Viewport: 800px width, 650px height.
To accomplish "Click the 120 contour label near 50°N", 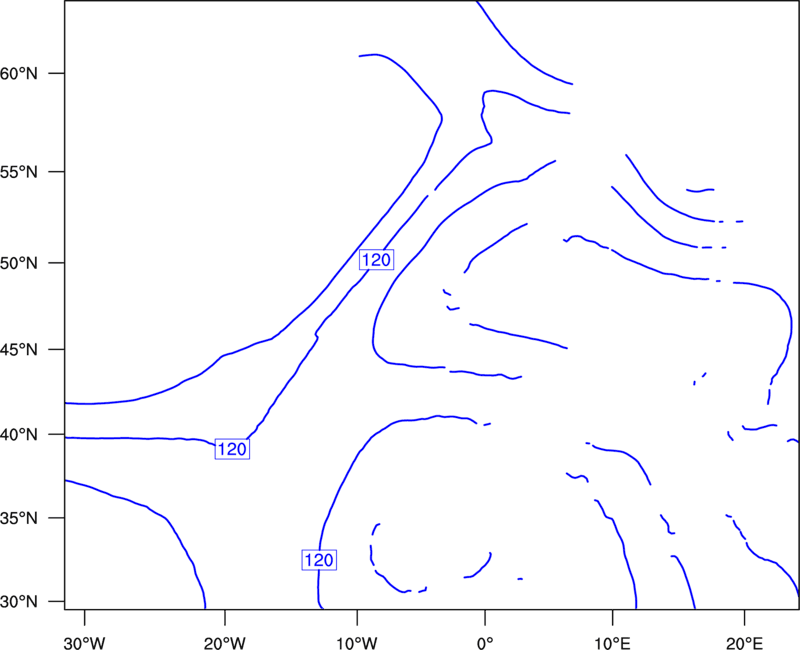I will [x=377, y=260].
